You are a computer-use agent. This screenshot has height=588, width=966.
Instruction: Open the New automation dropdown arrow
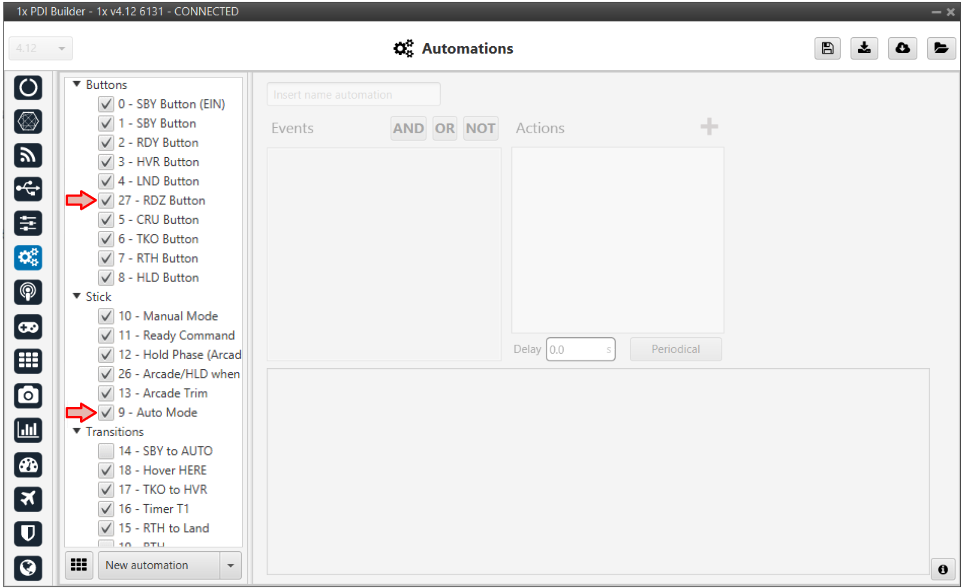(232, 565)
